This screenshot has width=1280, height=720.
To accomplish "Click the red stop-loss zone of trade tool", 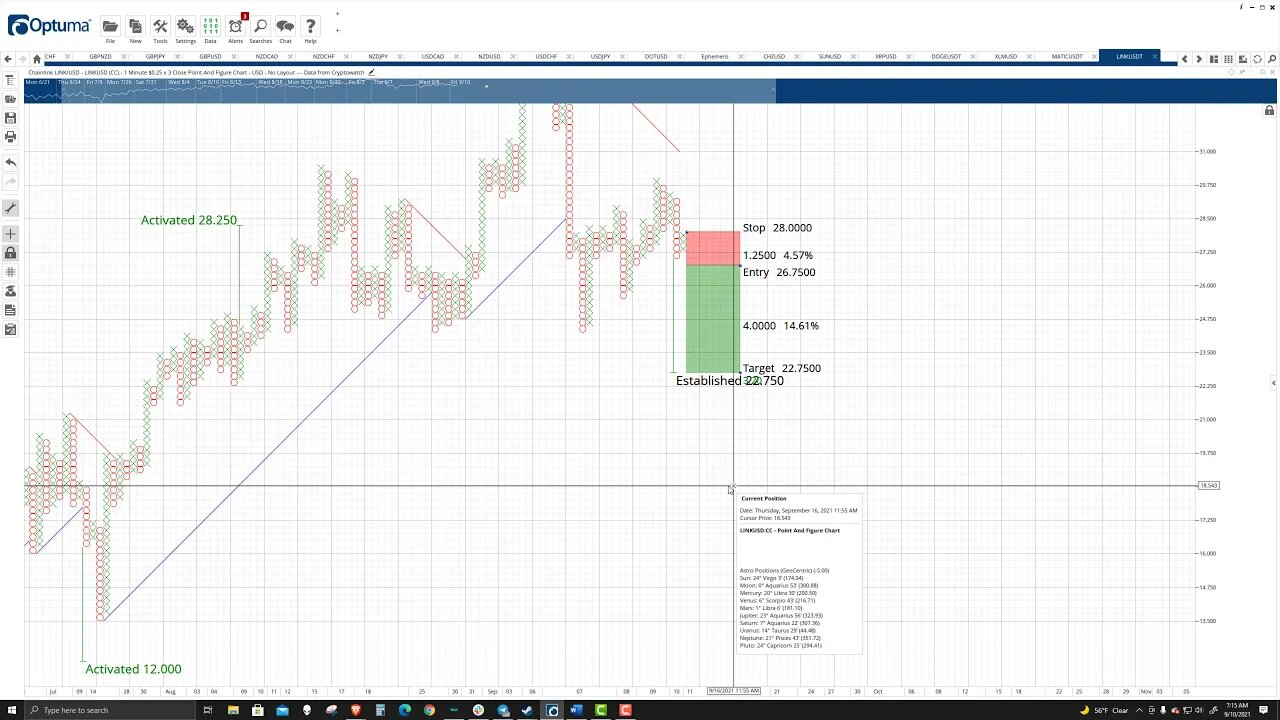I will tap(713, 248).
